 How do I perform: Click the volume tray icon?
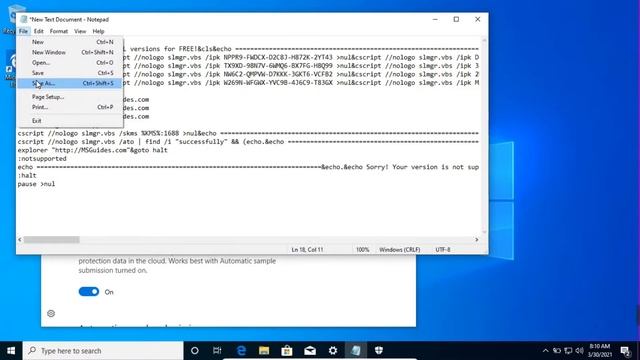coord(579,351)
